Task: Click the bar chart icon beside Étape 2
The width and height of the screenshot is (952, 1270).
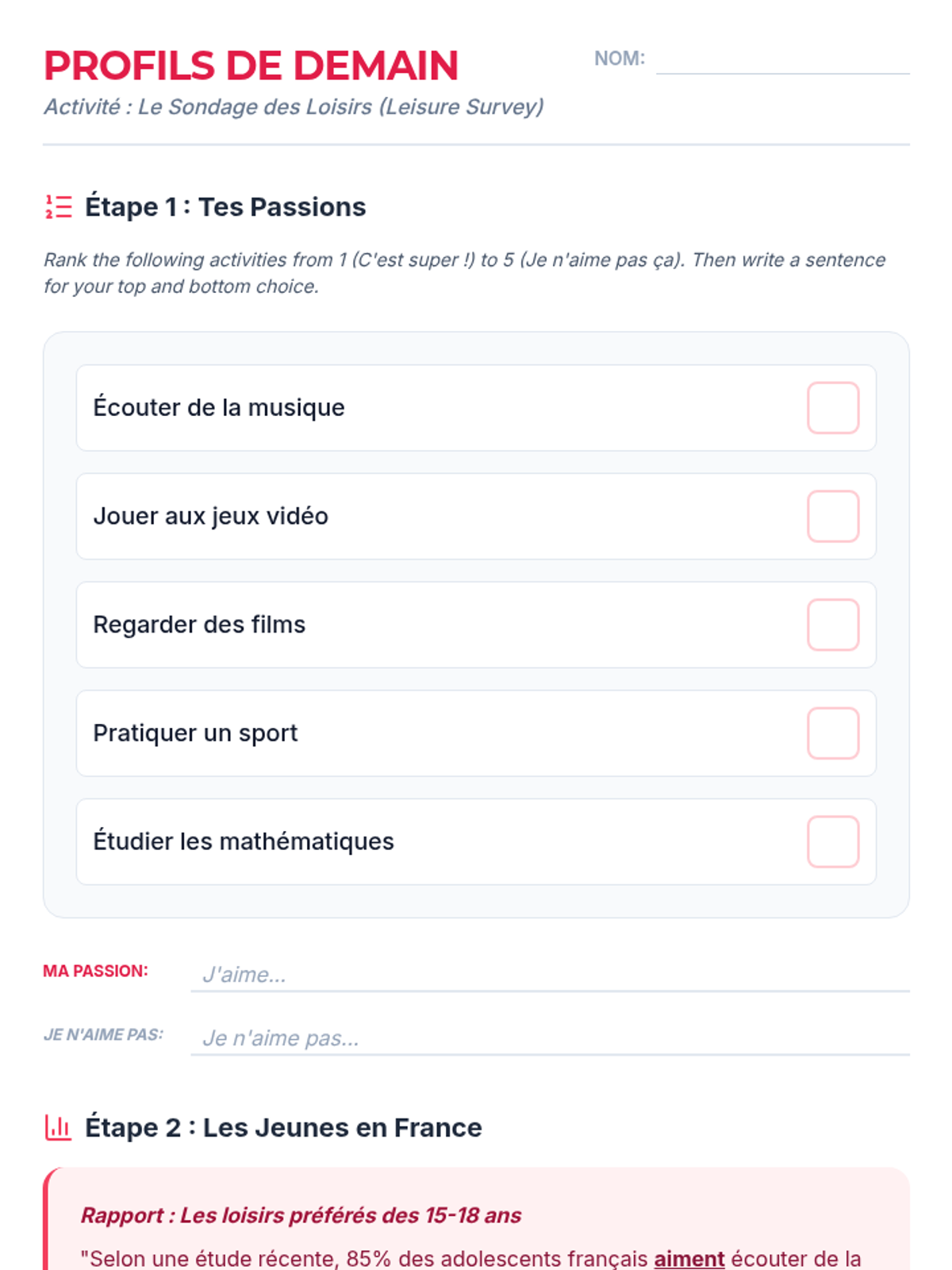Action: [x=59, y=1127]
